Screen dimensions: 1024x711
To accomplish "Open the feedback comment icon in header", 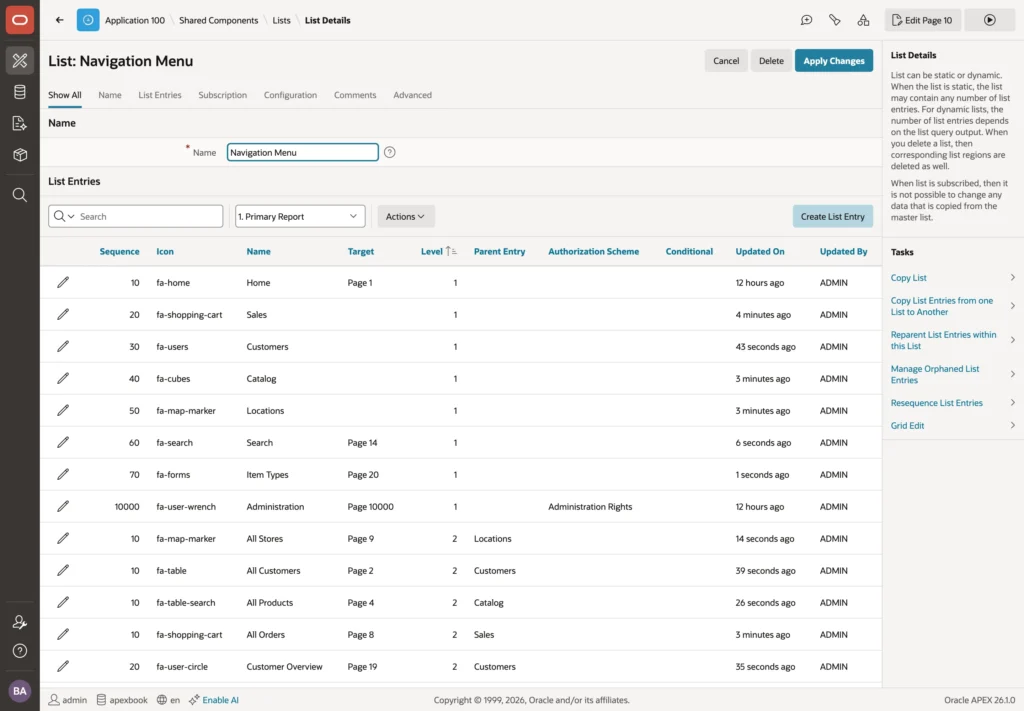I will point(807,20).
